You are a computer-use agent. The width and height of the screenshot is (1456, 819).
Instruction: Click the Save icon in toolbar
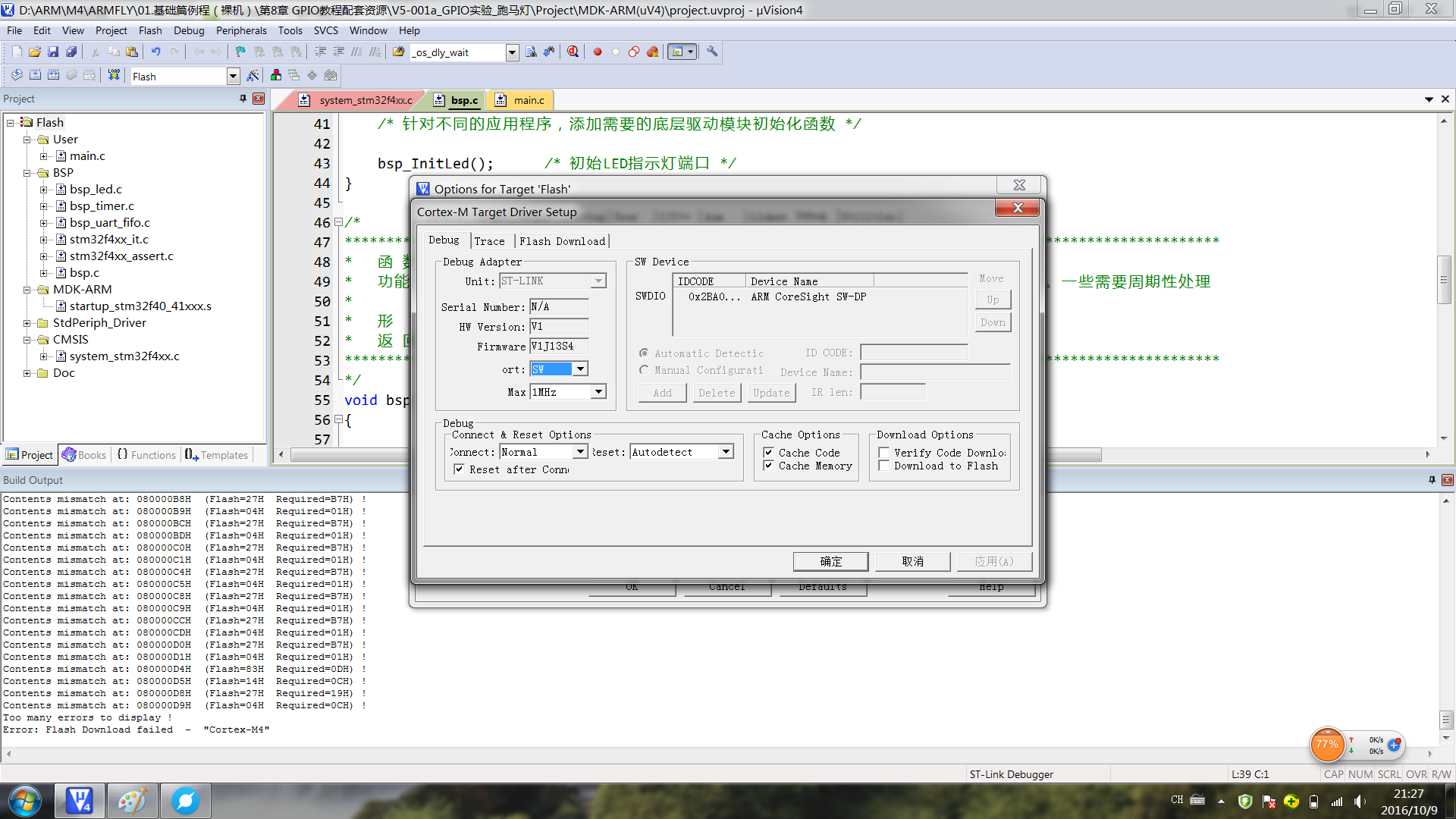click(x=53, y=52)
